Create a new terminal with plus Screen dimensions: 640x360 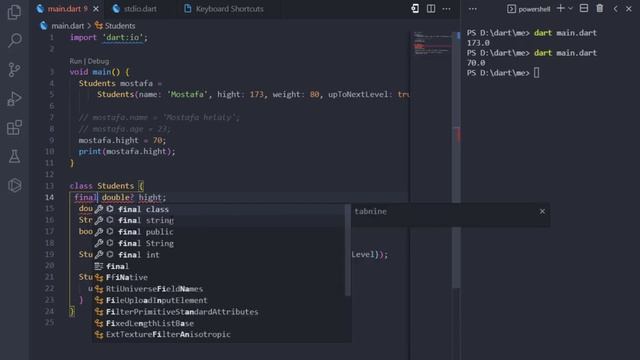tap(560, 9)
